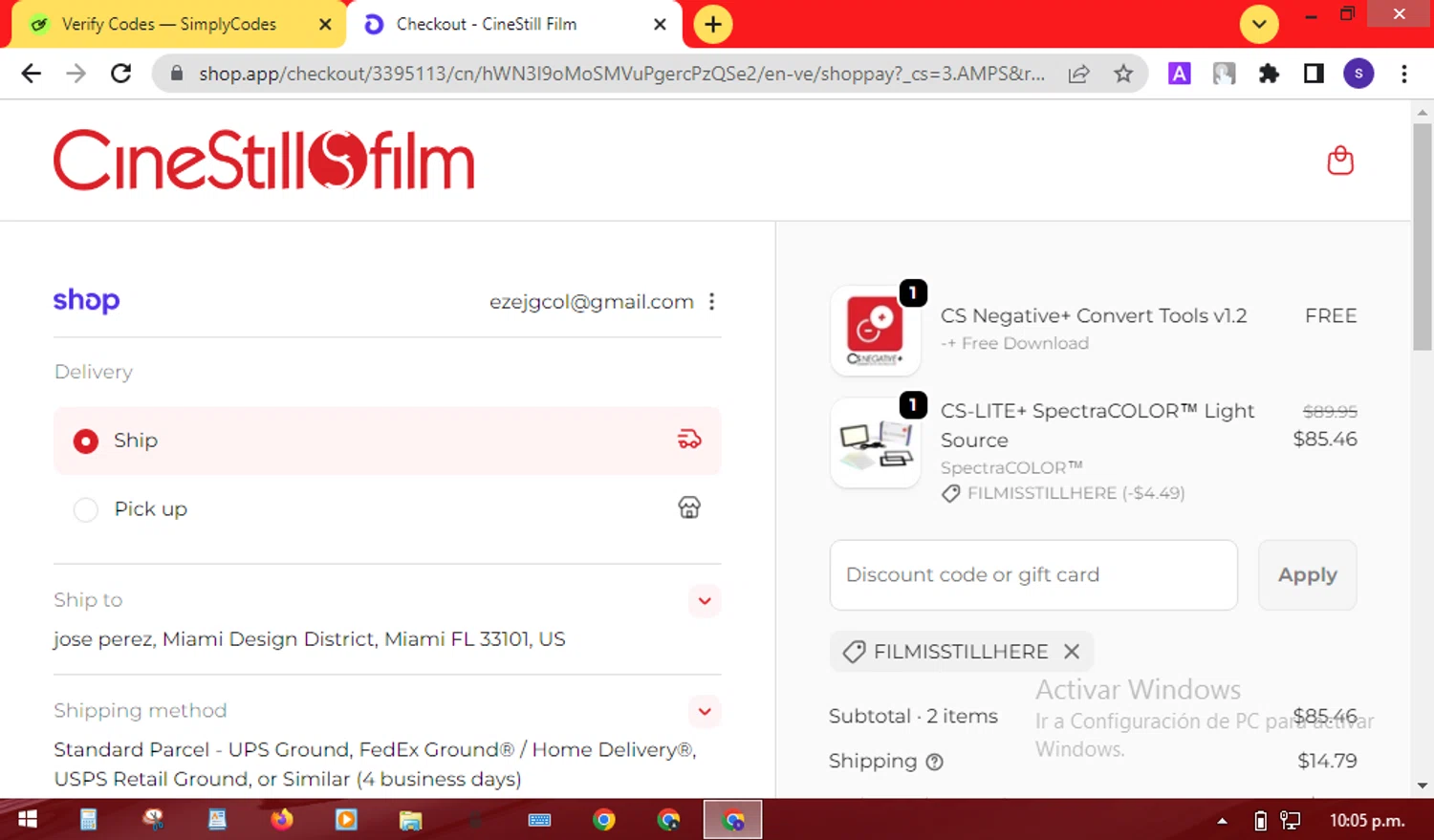Open the tab search dropdown
This screenshot has height=840, width=1434.
[x=1259, y=25]
